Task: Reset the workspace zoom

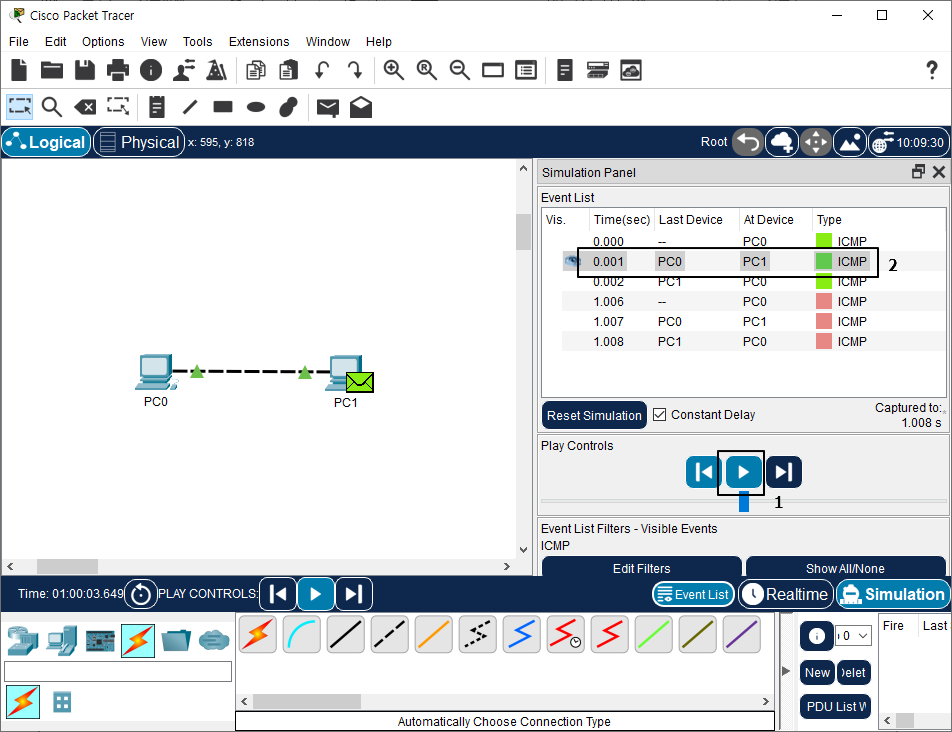Action: tap(426, 70)
